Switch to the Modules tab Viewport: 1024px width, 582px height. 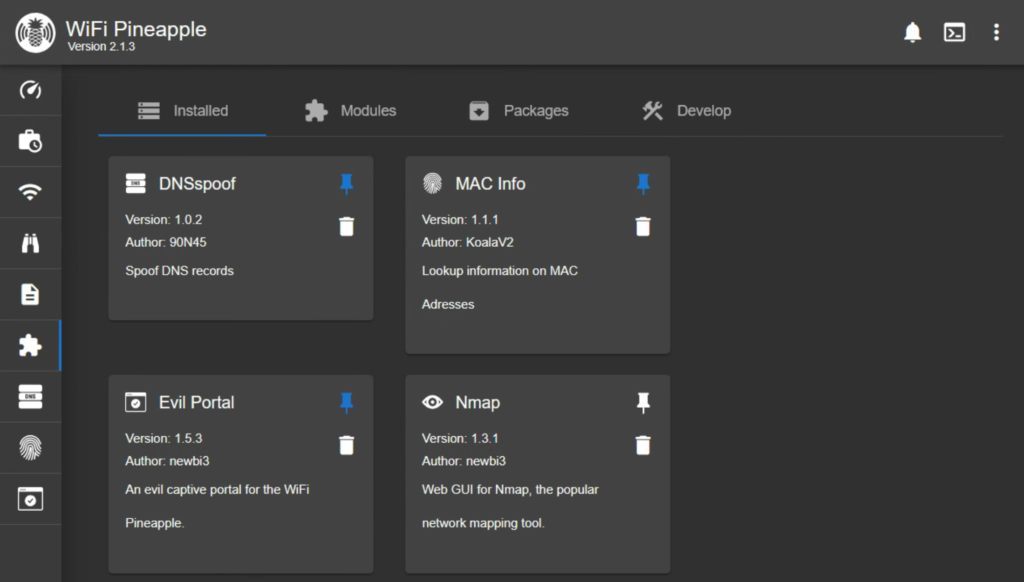(350, 110)
